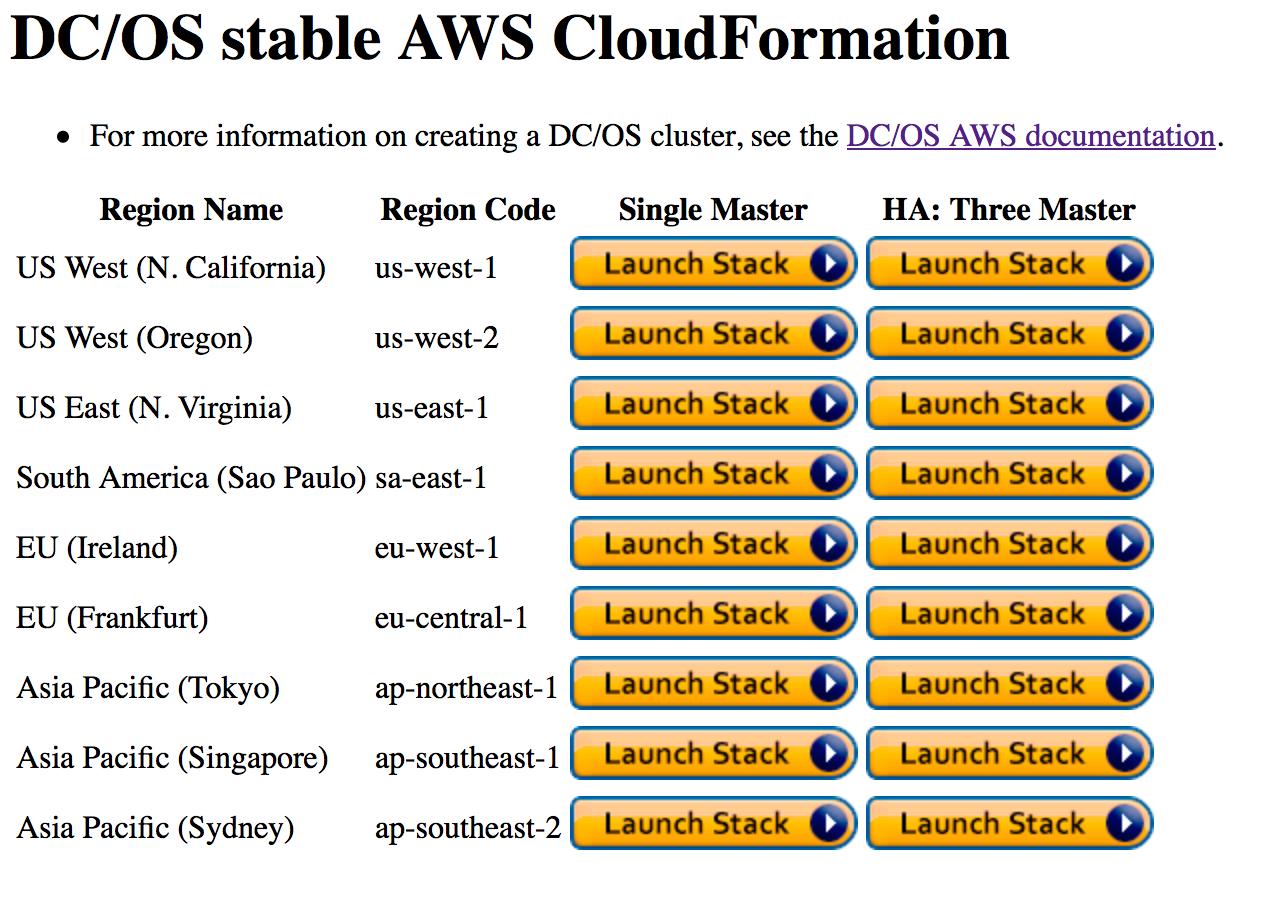
Task: Launch Single Master stack for sa-east-1
Action: [713, 474]
